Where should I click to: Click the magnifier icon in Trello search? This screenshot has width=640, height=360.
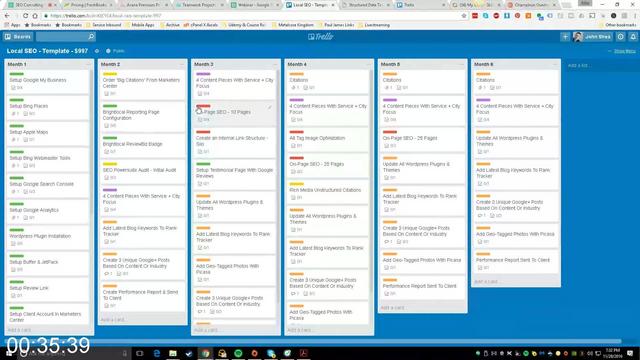pos(91,37)
